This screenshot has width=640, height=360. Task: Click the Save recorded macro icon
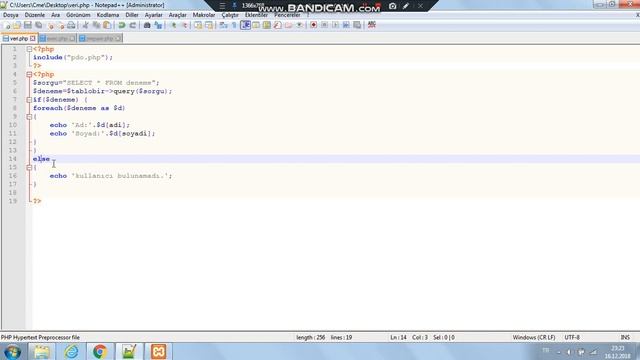click(x=357, y=25)
